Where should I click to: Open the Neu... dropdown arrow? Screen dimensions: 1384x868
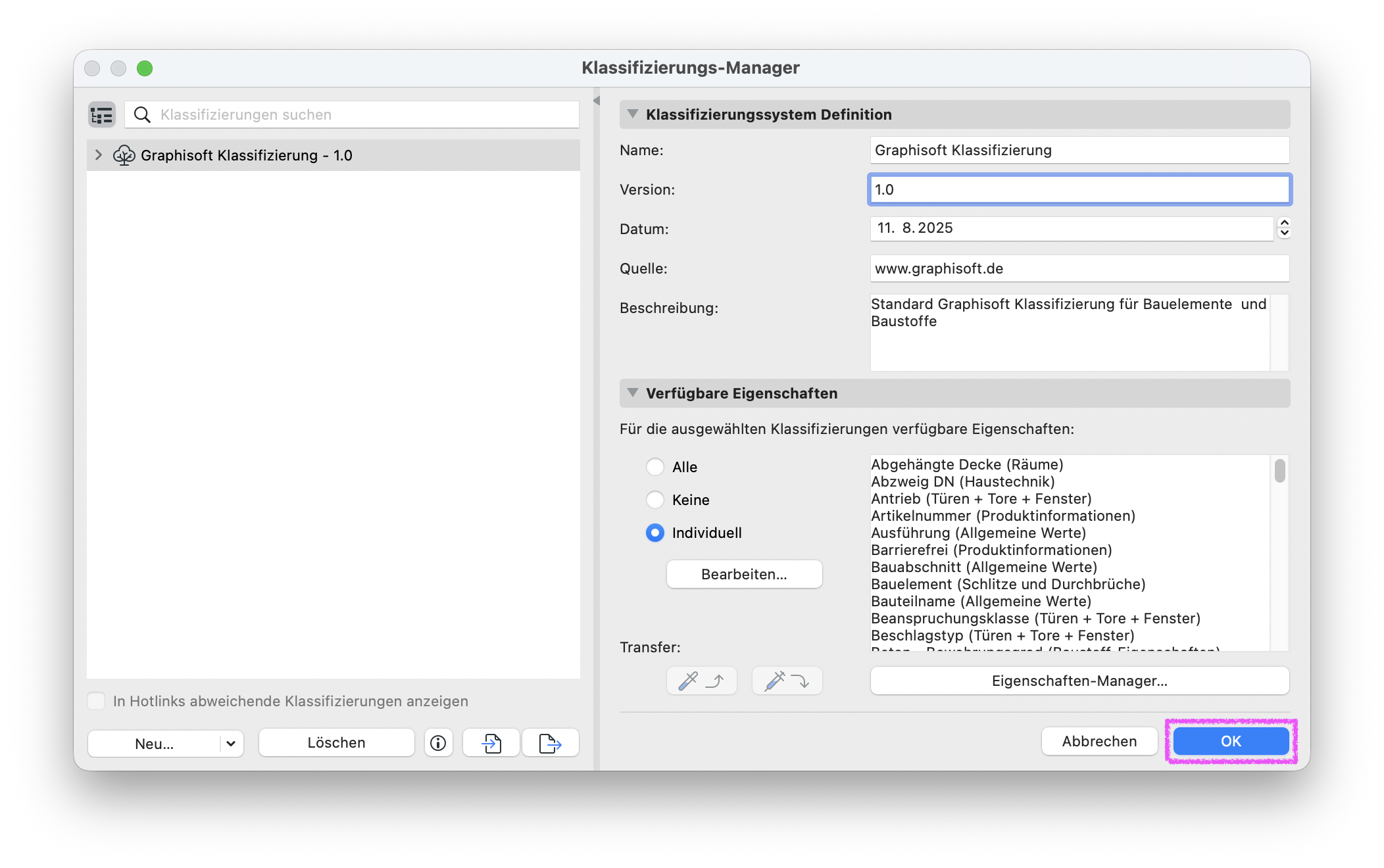pos(231,743)
